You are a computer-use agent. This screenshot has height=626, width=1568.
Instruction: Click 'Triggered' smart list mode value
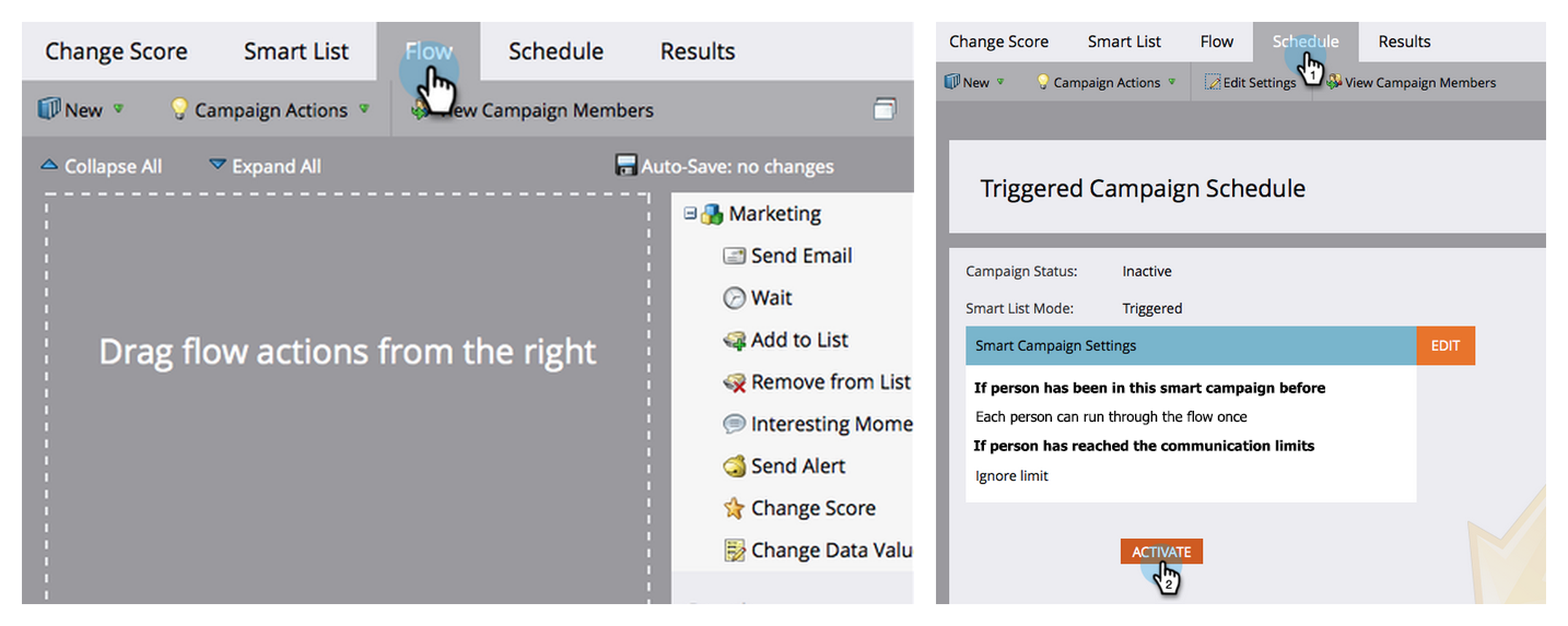(1152, 308)
